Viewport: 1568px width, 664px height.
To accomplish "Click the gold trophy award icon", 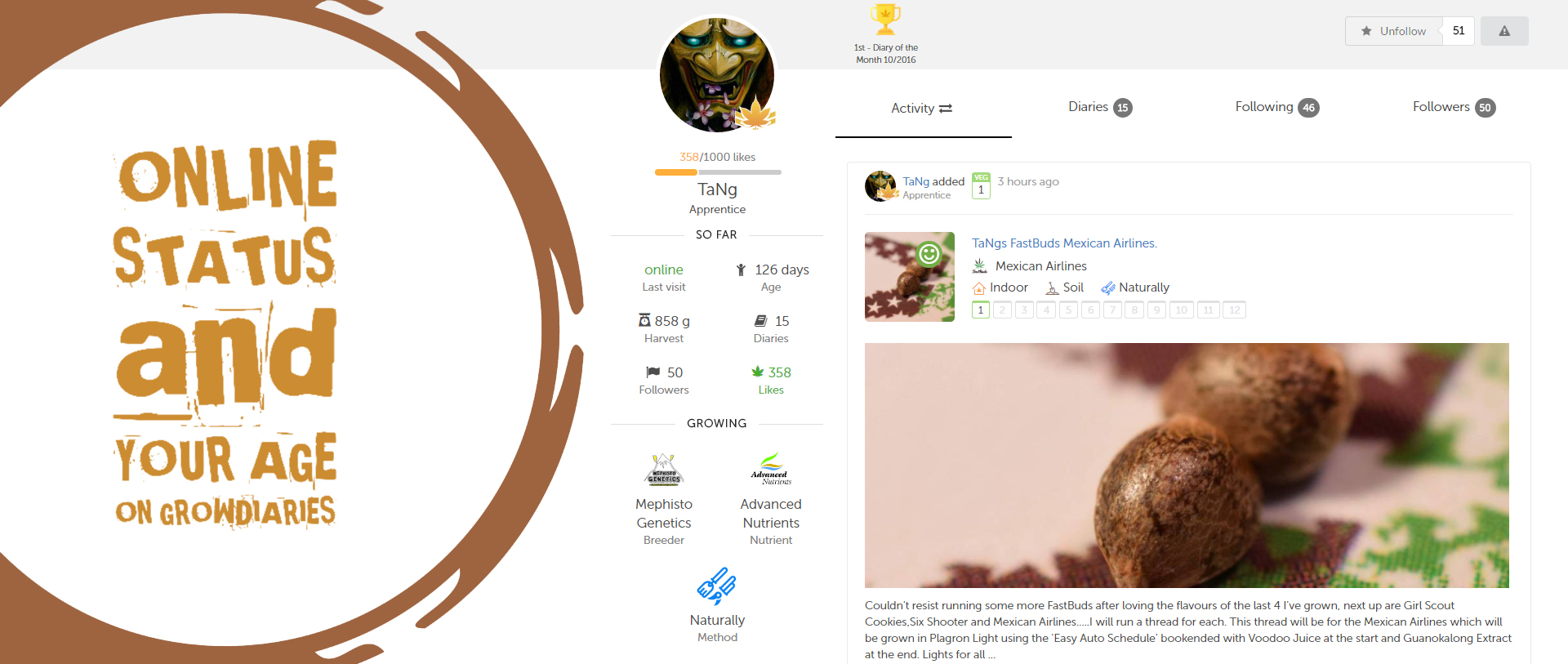I will point(885,20).
